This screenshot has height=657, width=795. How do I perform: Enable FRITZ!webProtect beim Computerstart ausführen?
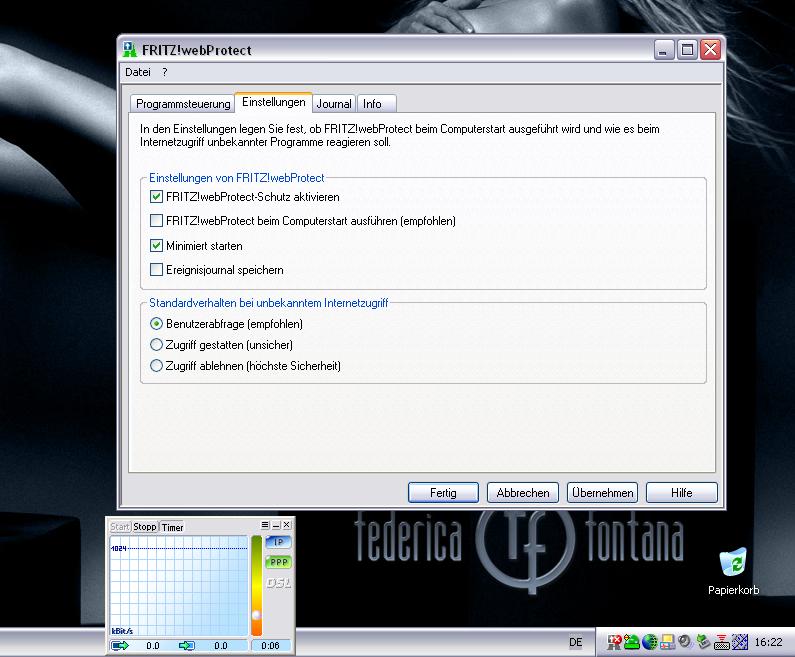pyautogui.click(x=156, y=221)
